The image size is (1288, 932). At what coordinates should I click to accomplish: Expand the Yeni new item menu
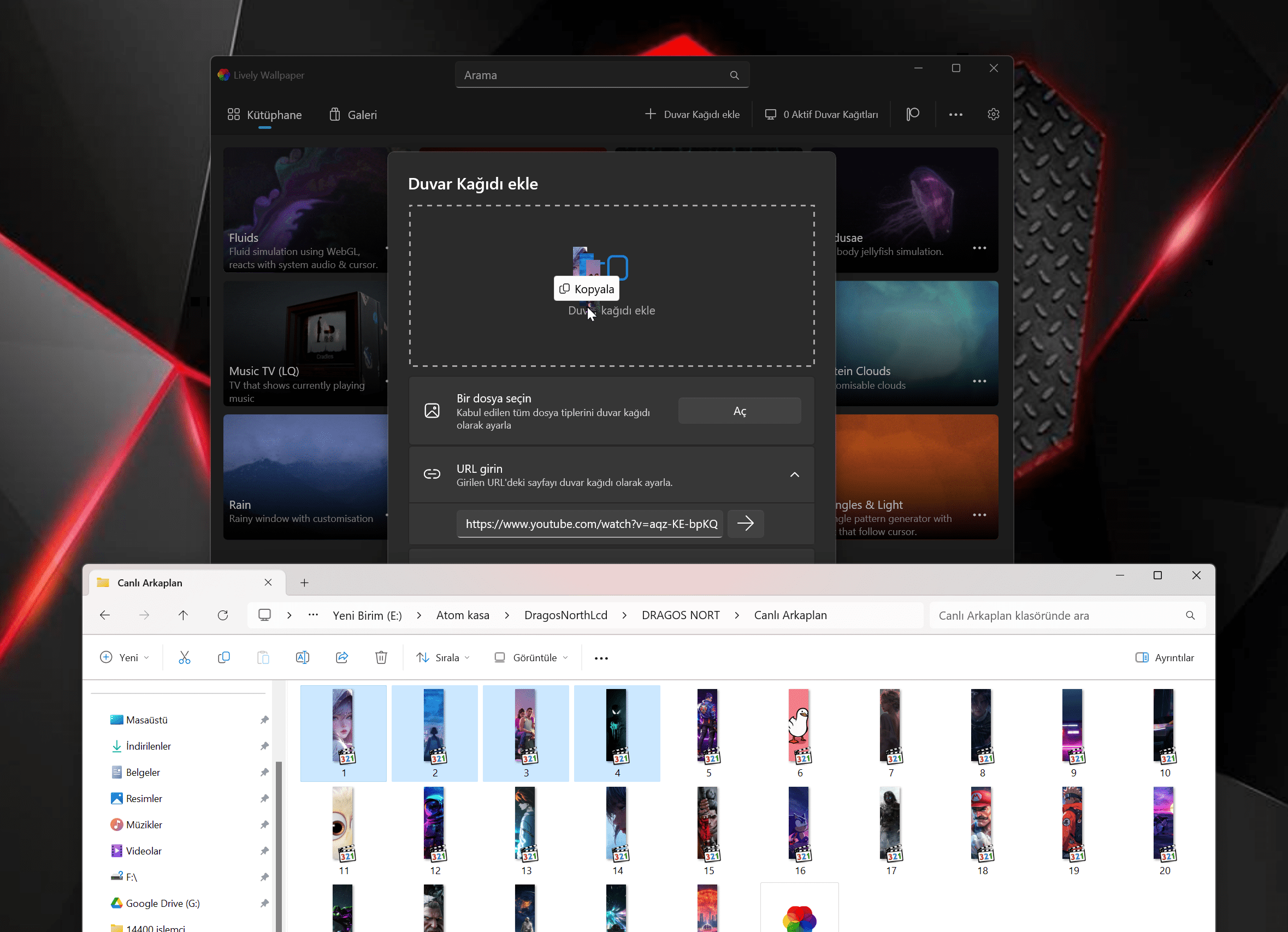coord(125,657)
